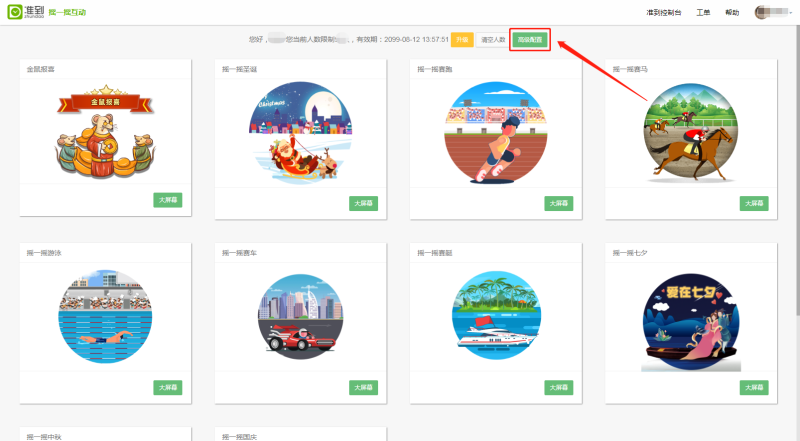Click the 摇一摇赛艇 card title

[x=435, y=253]
